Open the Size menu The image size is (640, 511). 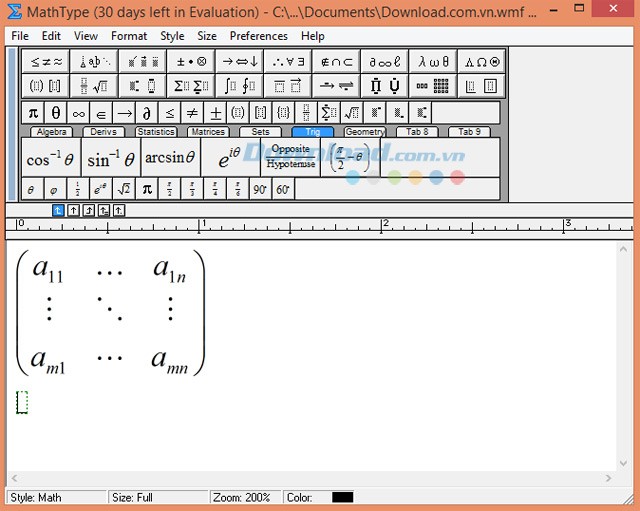pyautogui.click(x=207, y=36)
